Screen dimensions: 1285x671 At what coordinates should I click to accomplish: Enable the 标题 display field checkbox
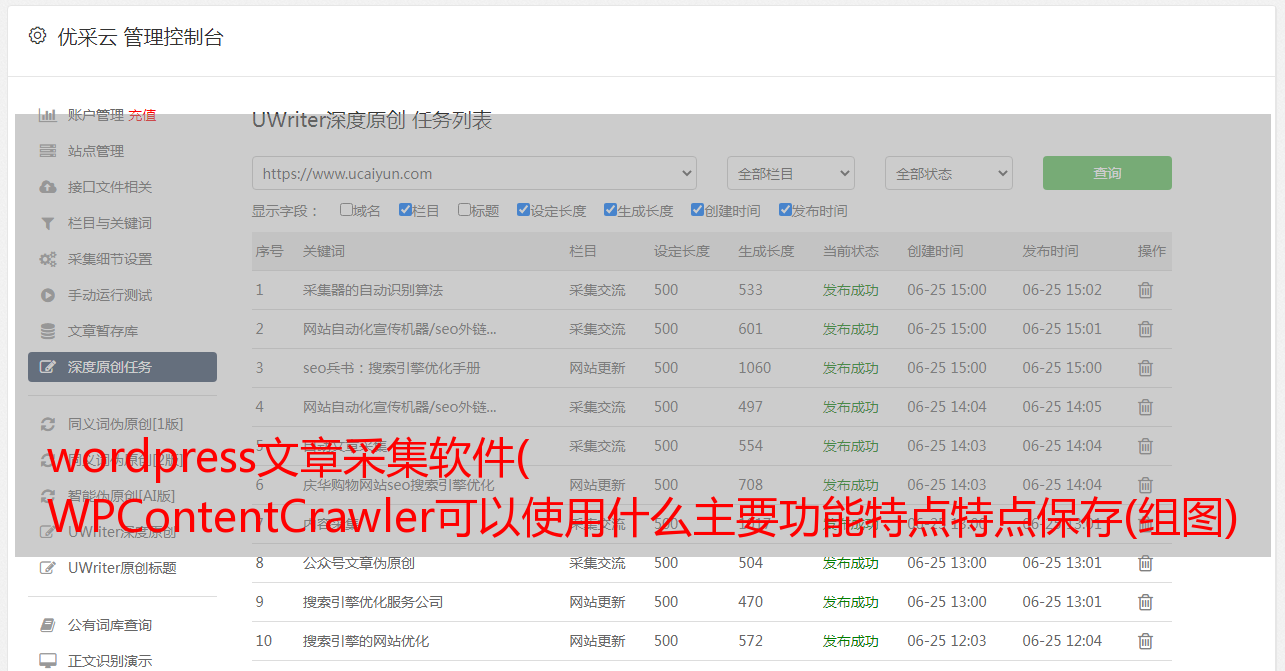tap(464, 210)
